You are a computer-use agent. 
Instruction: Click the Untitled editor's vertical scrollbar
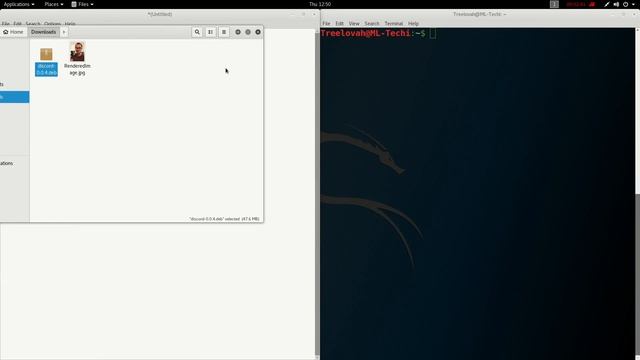[317, 194]
